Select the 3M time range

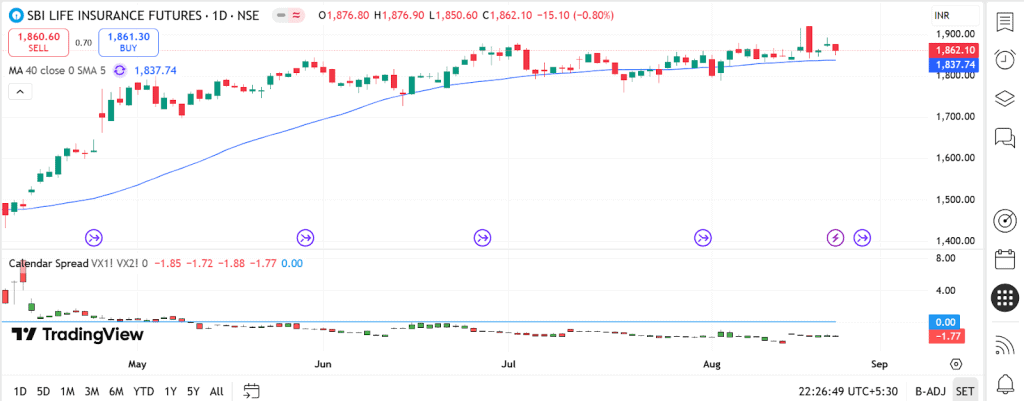point(91,391)
